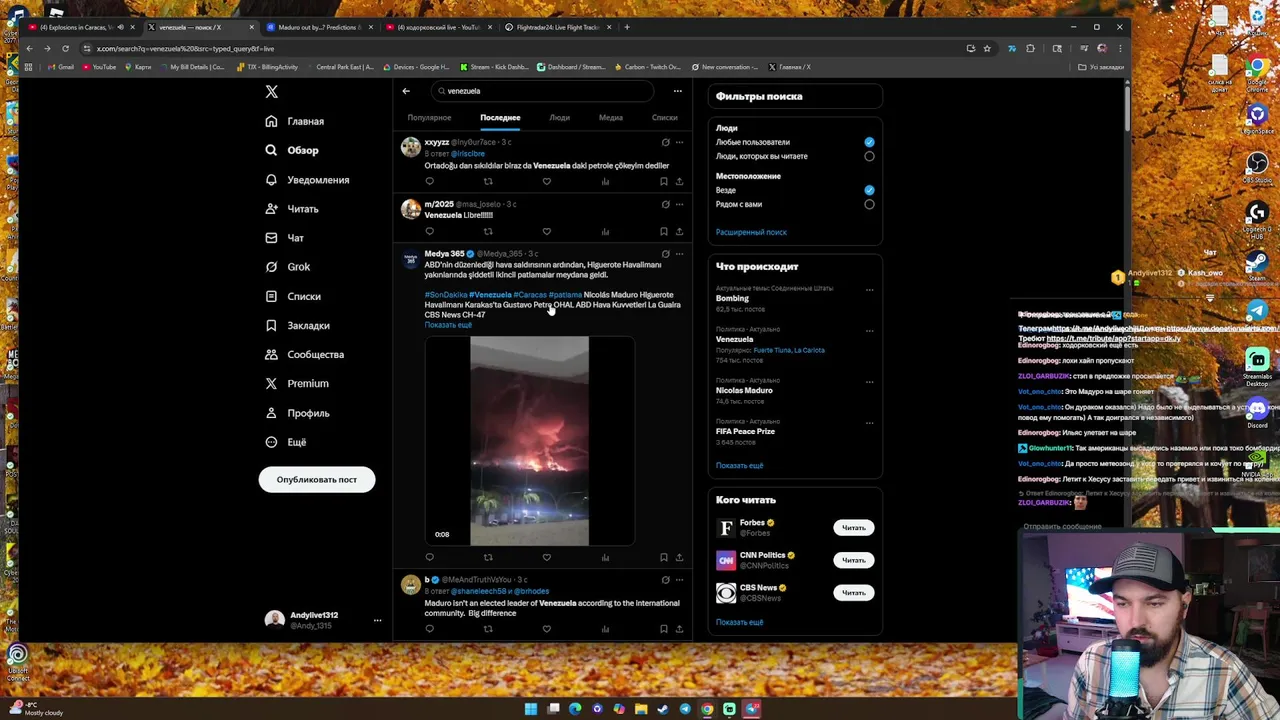This screenshot has height=720, width=1280.
Task: Follow CBS News with Читать button
Action: (x=853, y=592)
